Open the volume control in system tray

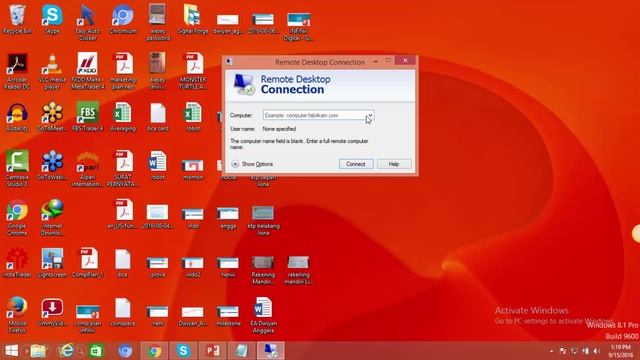coord(596,351)
